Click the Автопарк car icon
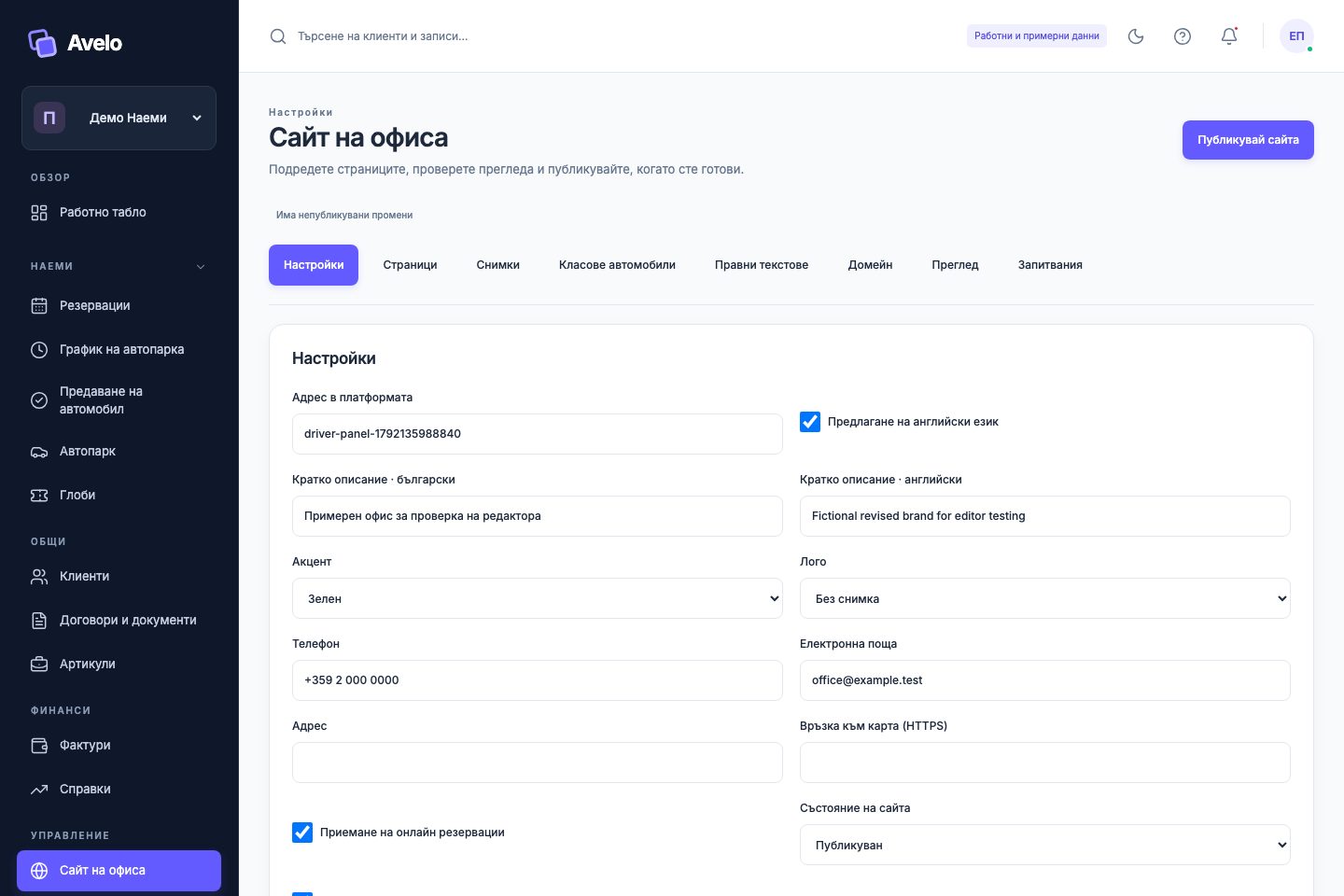This screenshot has width=1344, height=896. click(39, 452)
